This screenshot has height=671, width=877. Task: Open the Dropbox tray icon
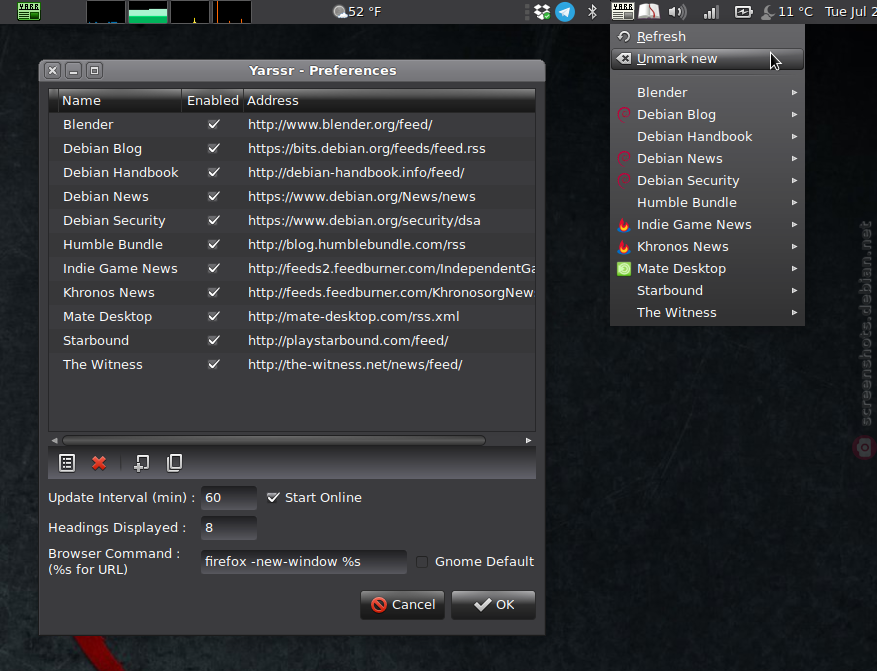coord(541,12)
